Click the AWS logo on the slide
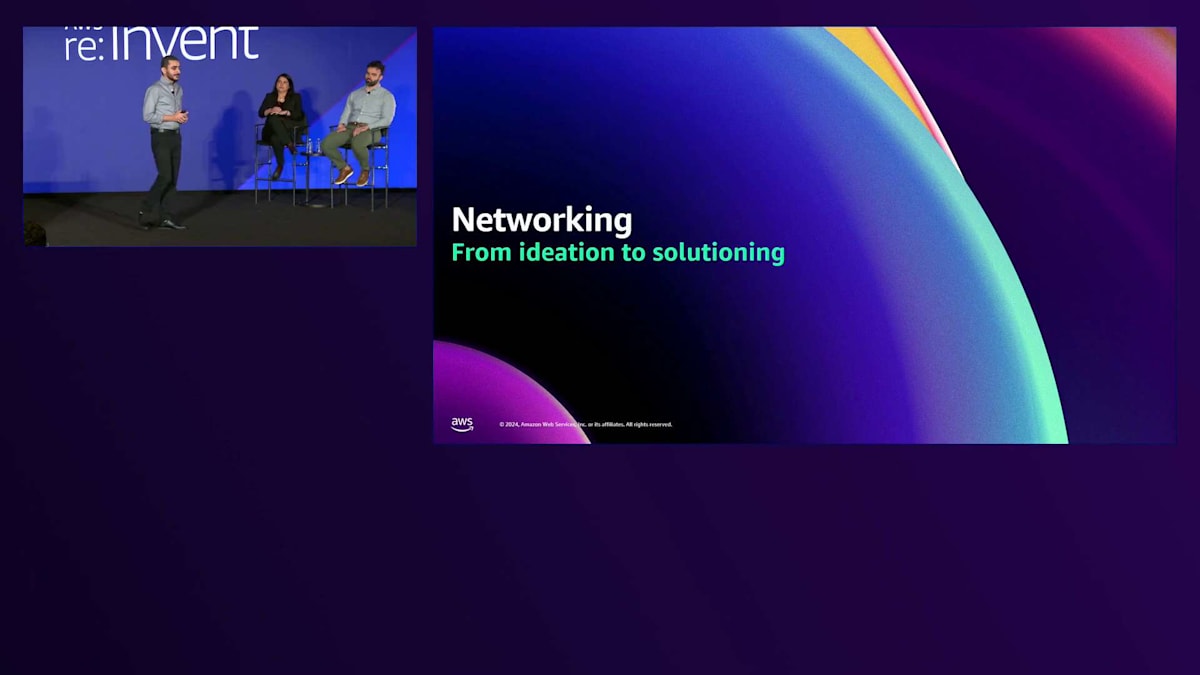1200x675 pixels. point(462,424)
